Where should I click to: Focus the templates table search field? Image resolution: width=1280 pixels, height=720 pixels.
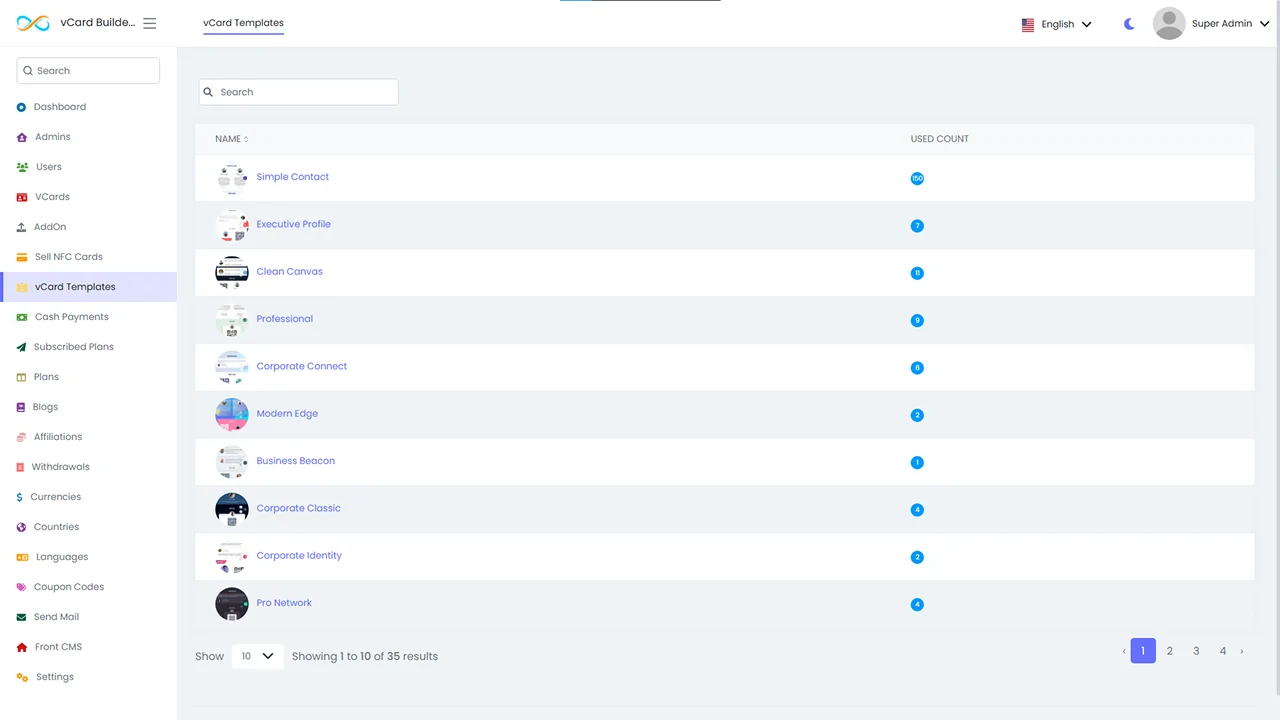pos(298,92)
